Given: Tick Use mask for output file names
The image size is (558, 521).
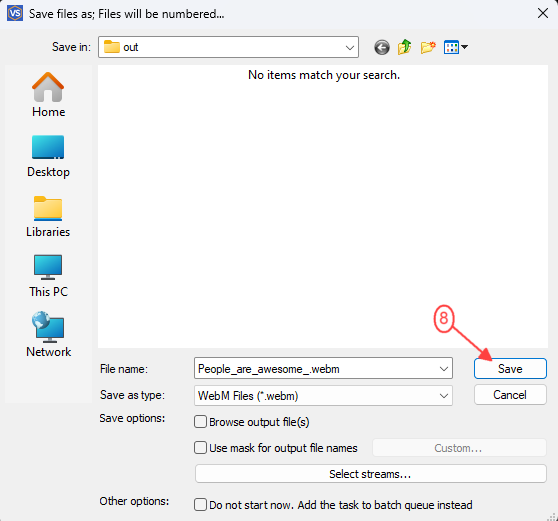Looking at the screenshot, I should [x=200, y=448].
